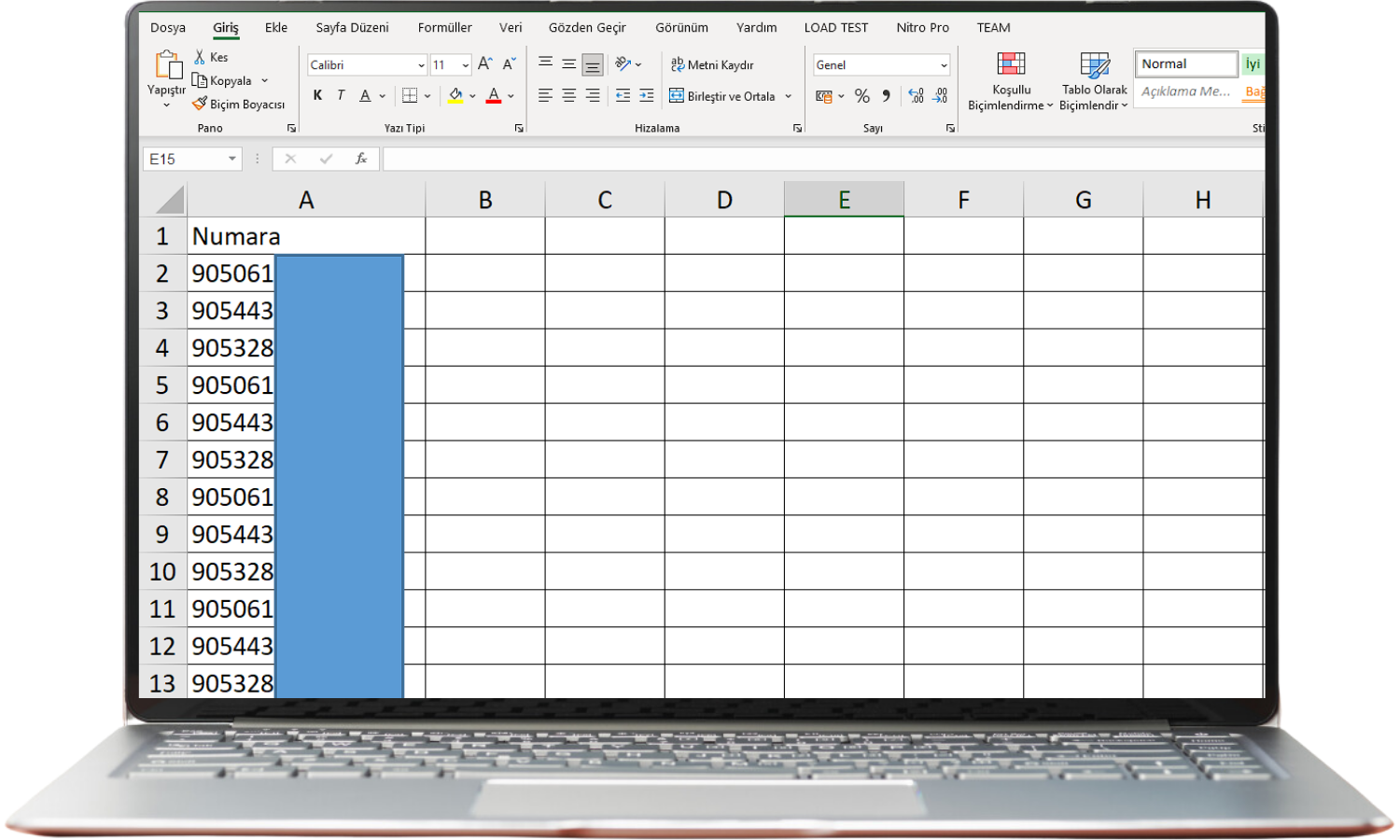
Task: Switch to the Veri tab
Action: pos(511,28)
